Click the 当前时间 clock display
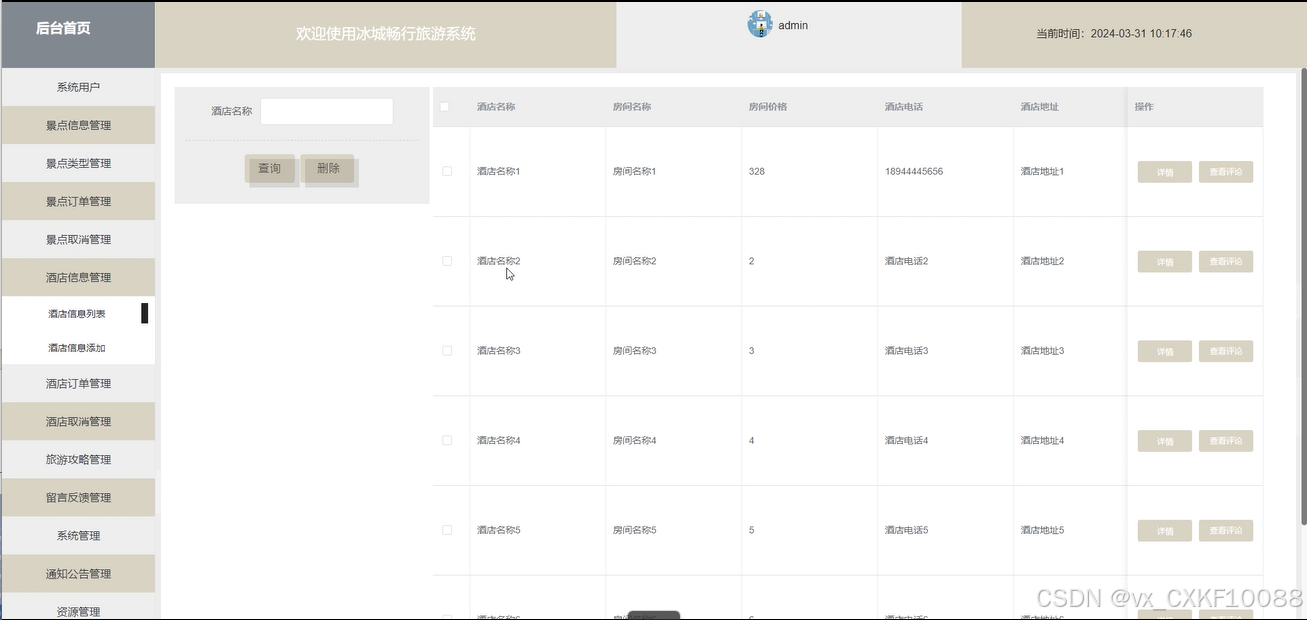The height and width of the screenshot is (620, 1307). coord(1114,34)
